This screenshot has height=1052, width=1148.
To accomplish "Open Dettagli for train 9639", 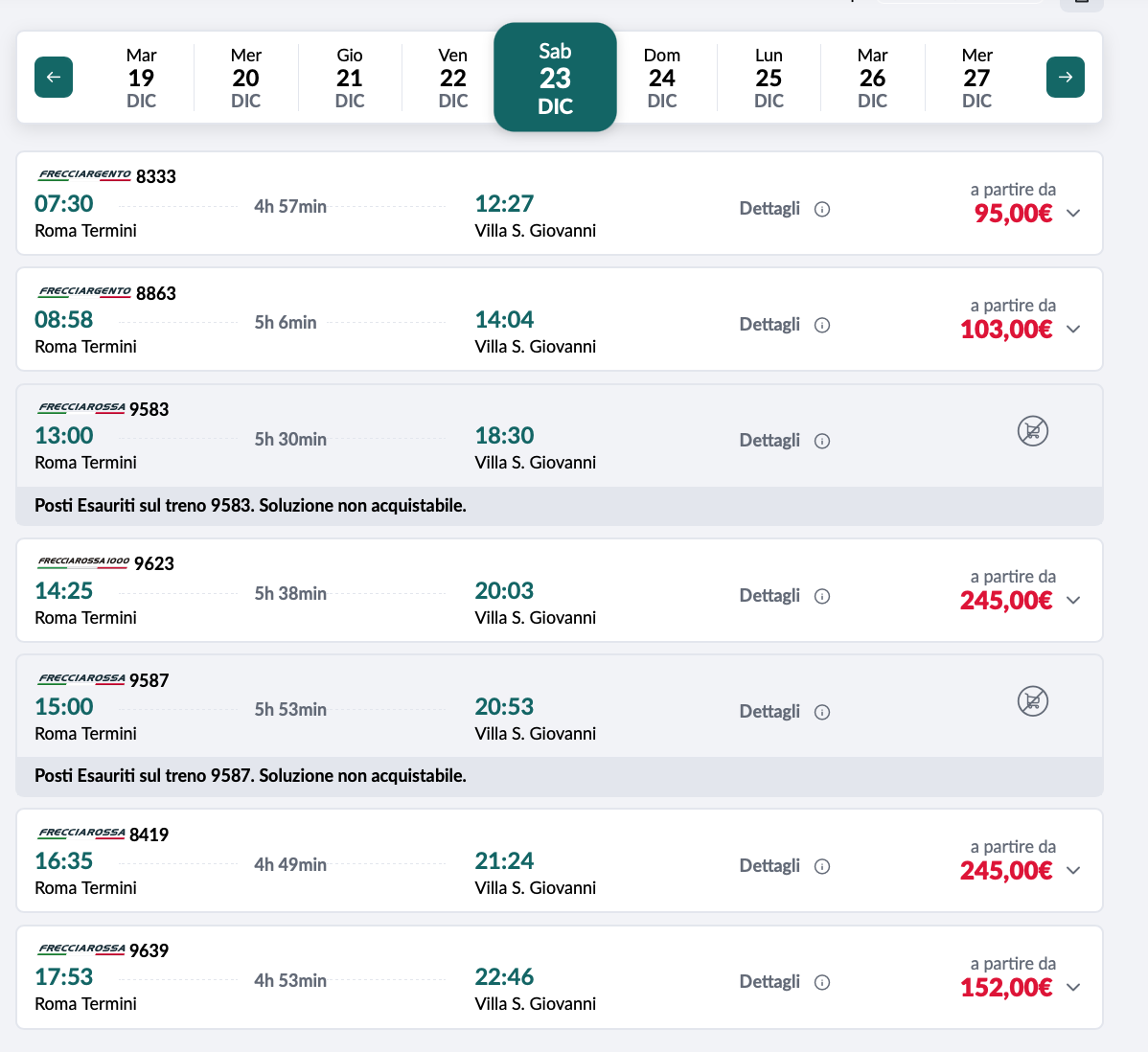I will [x=769, y=981].
